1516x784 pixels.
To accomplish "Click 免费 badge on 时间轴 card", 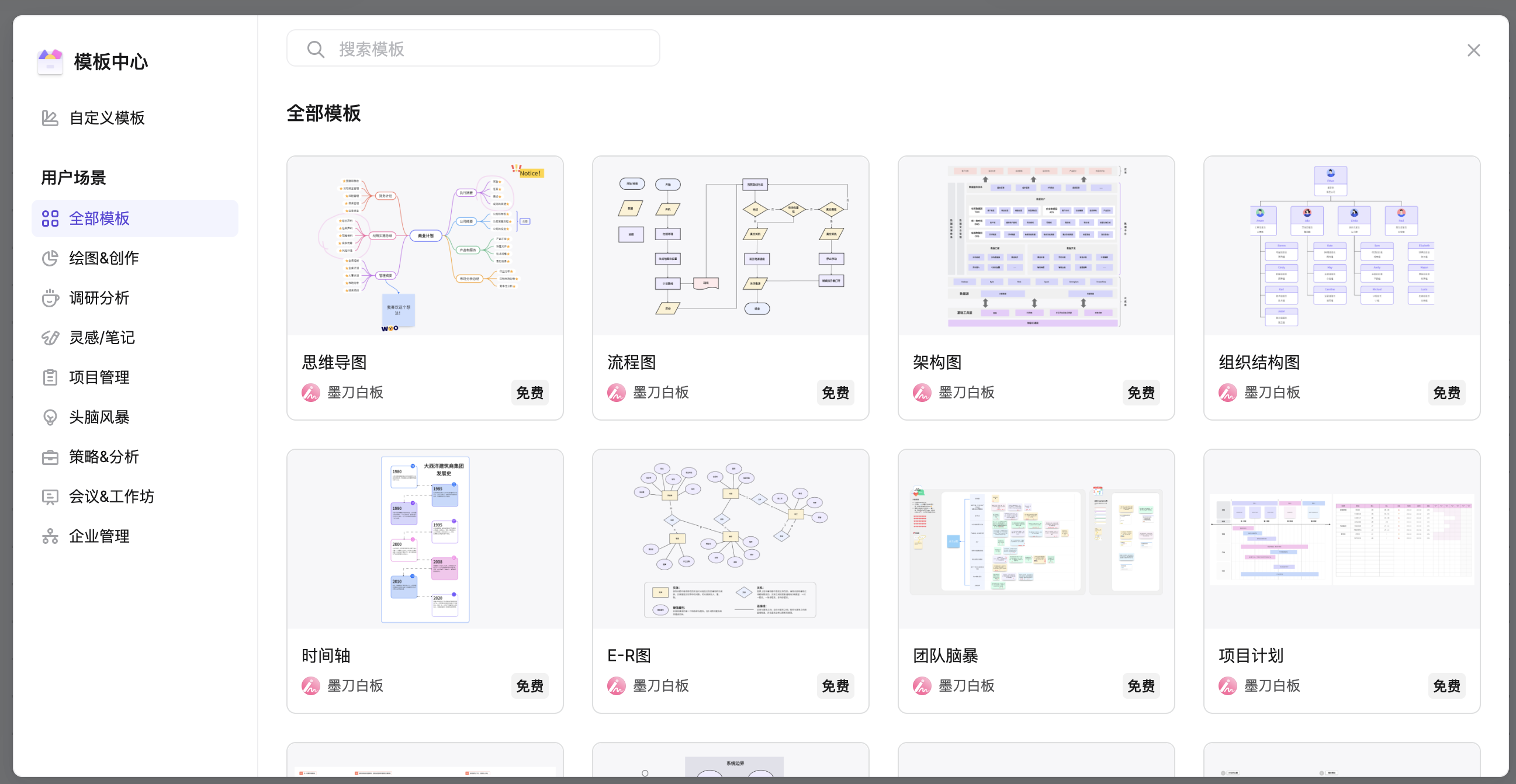I will click(x=529, y=686).
